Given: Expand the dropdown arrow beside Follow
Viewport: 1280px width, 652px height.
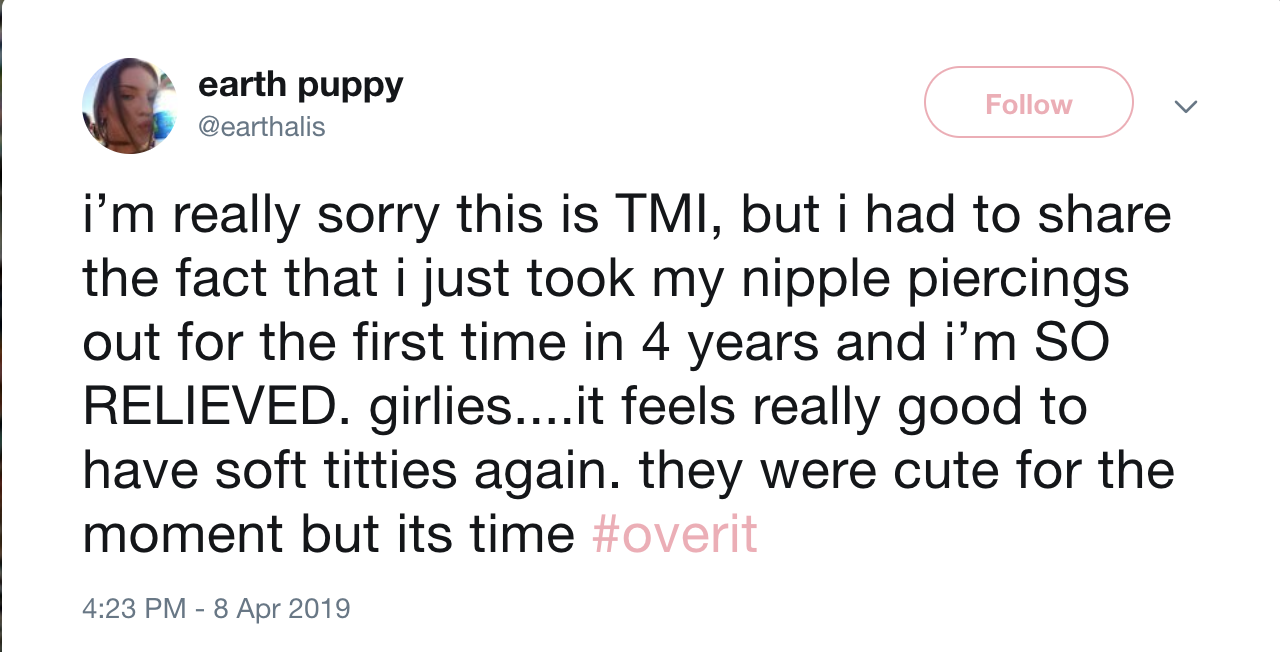Looking at the screenshot, I should tap(1186, 106).
